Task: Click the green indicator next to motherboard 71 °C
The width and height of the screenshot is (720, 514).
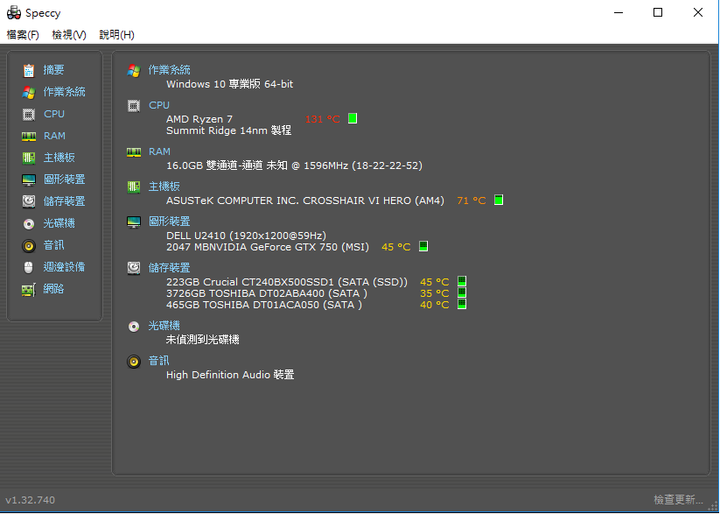Action: [498, 200]
